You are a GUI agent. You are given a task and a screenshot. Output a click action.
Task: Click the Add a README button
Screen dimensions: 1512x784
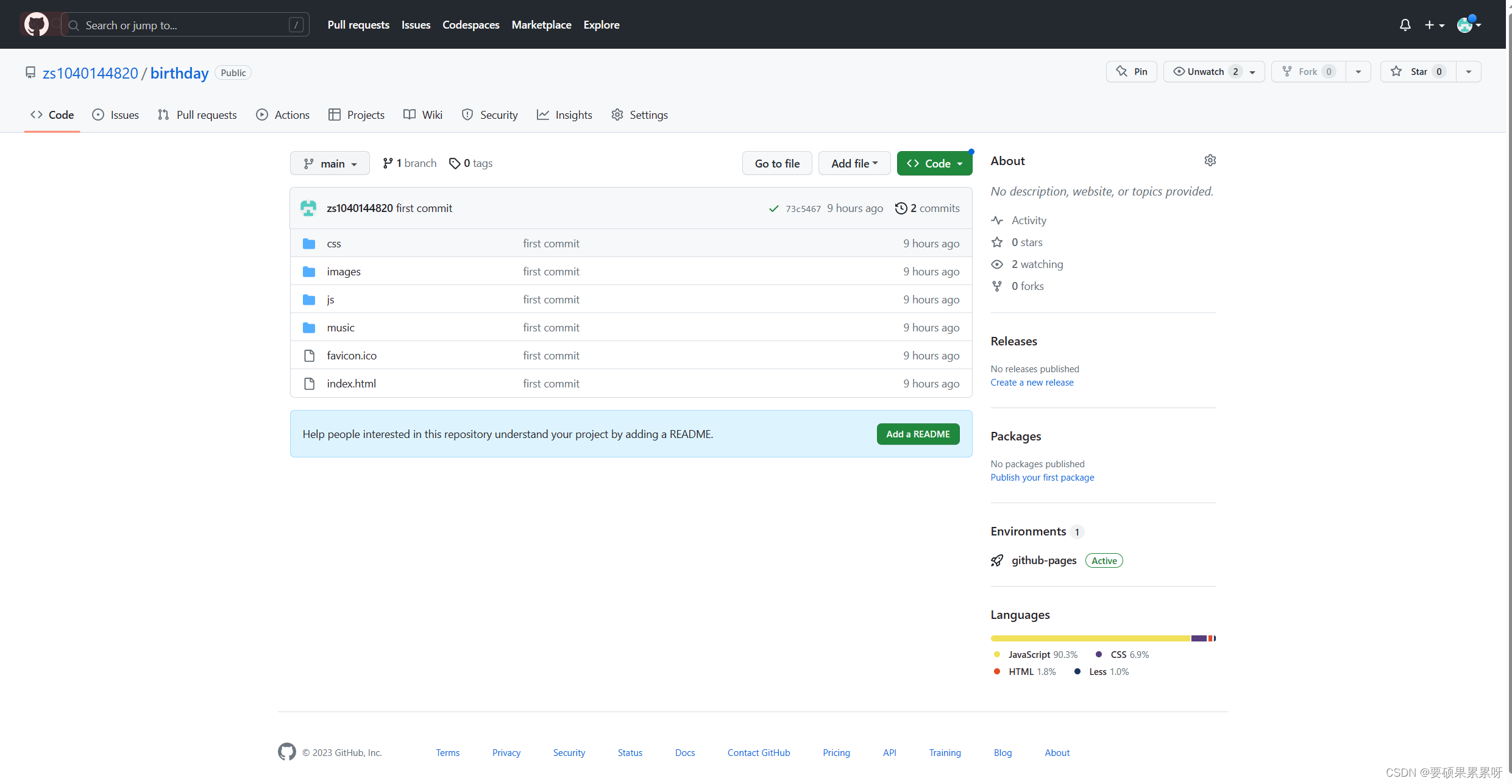coord(918,434)
